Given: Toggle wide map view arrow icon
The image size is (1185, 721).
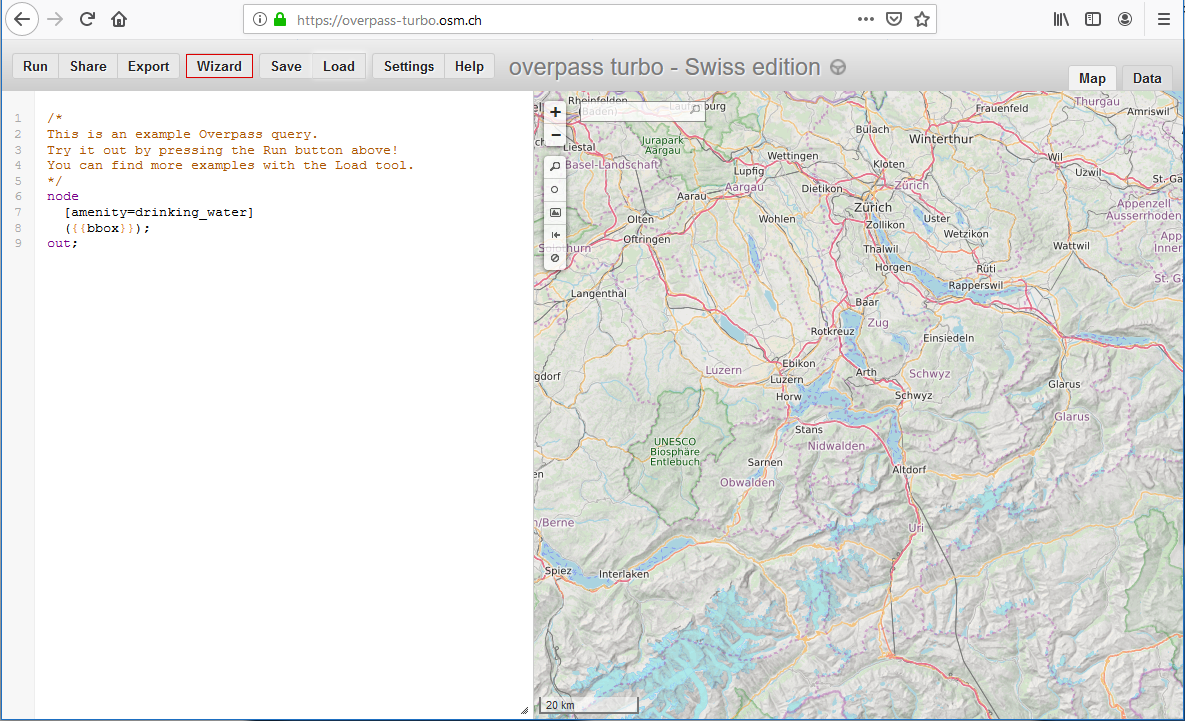Looking at the screenshot, I should [x=555, y=235].
